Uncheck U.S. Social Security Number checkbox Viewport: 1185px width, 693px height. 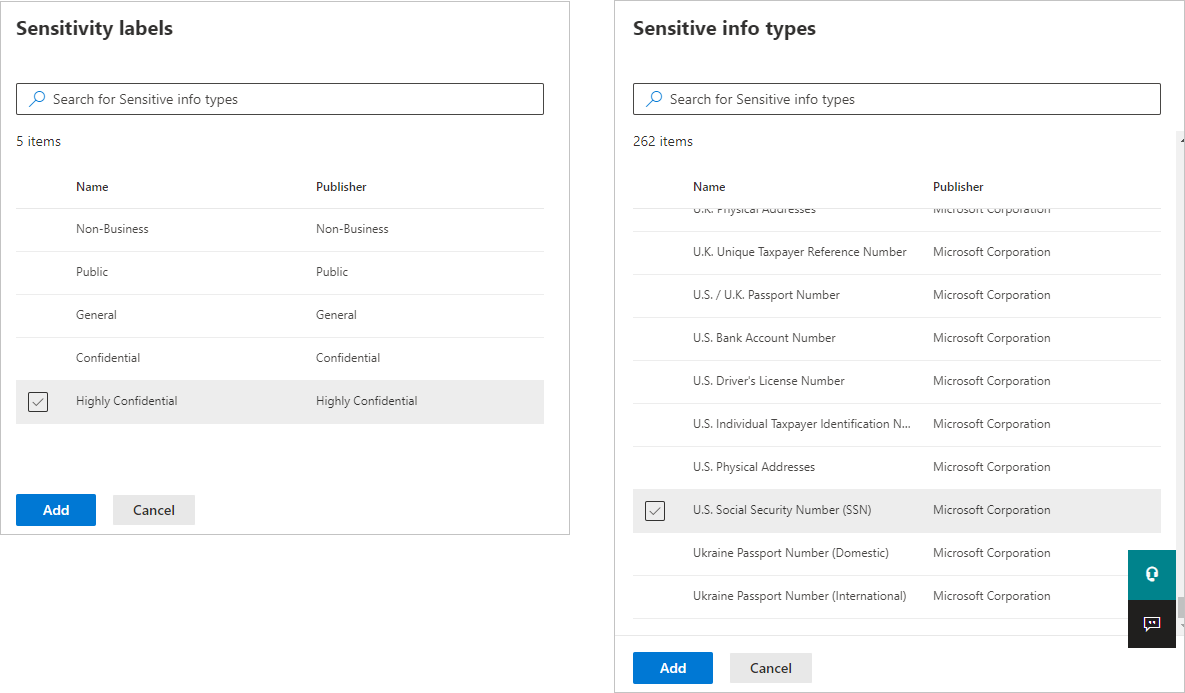(655, 511)
